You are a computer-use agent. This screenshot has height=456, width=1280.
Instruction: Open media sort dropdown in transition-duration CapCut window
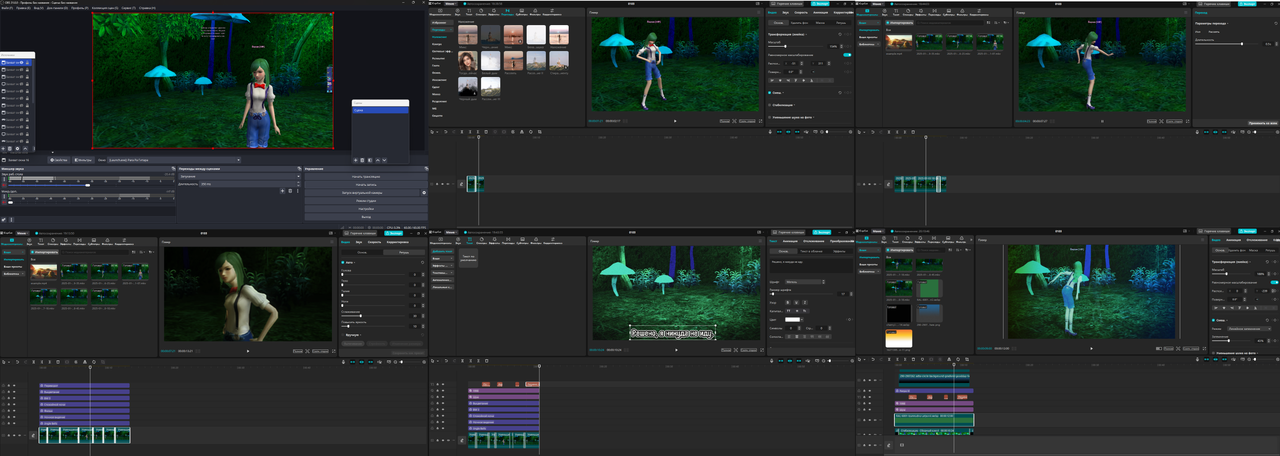[x=997, y=23]
